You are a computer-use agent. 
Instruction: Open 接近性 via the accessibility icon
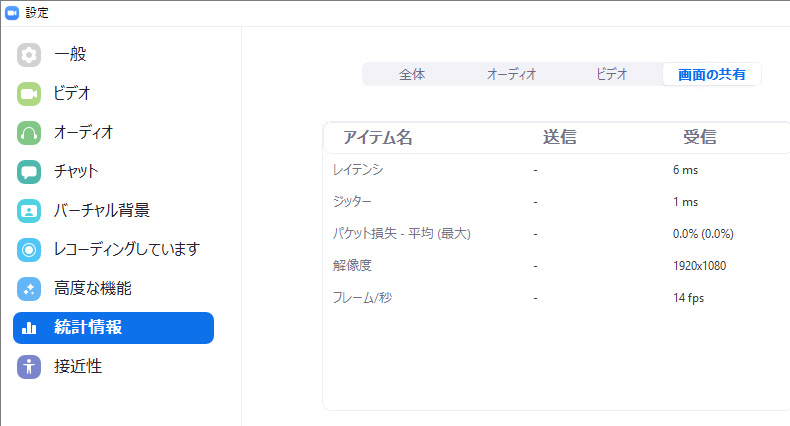pyautogui.click(x=29, y=367)
